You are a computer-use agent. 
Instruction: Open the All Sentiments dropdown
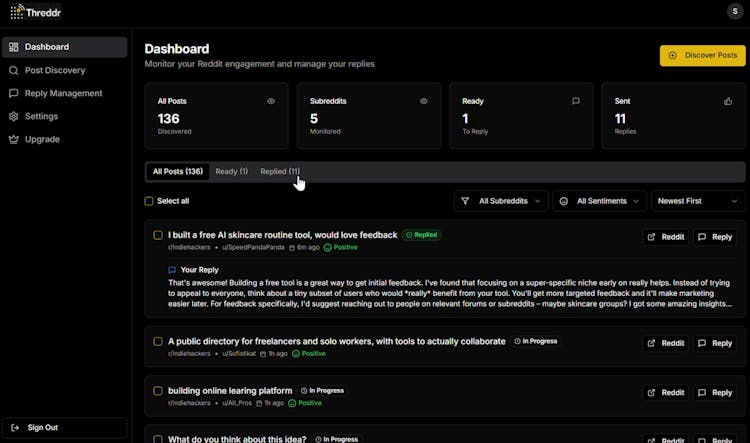(599, 201)
